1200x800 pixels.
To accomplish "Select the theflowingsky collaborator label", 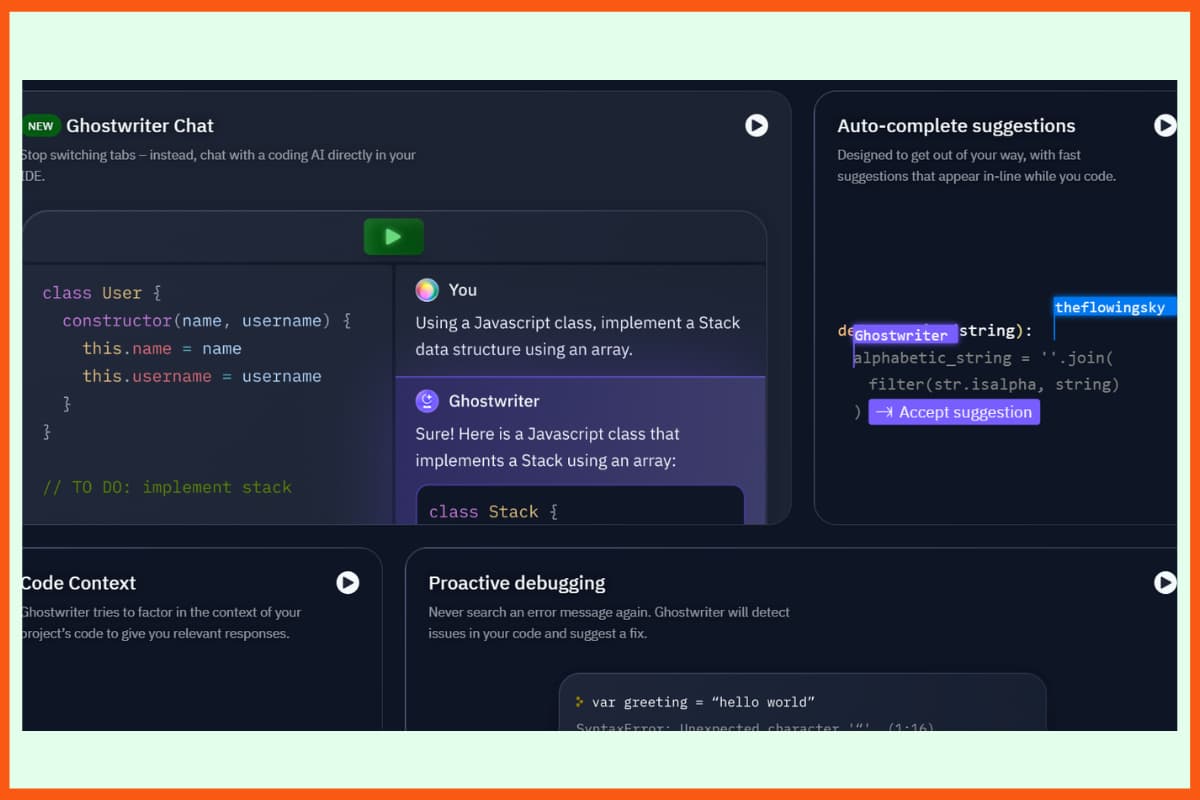I will click(1113, 307).
